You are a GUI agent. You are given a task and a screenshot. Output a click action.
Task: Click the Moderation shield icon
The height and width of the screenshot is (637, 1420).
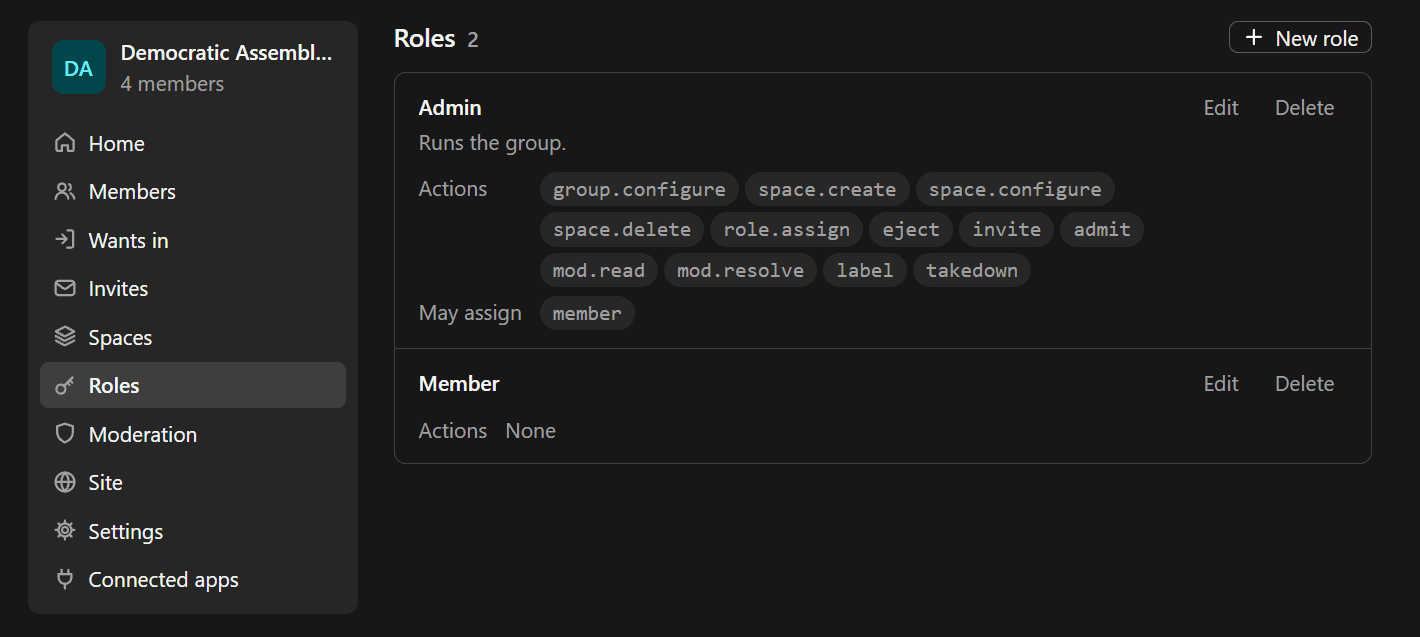tap(65, 434)
